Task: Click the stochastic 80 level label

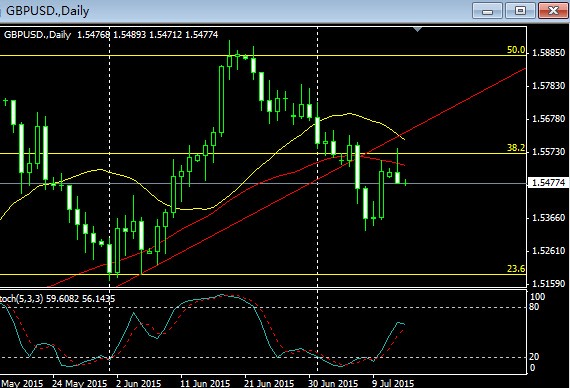Action: (x=534, y=307)
